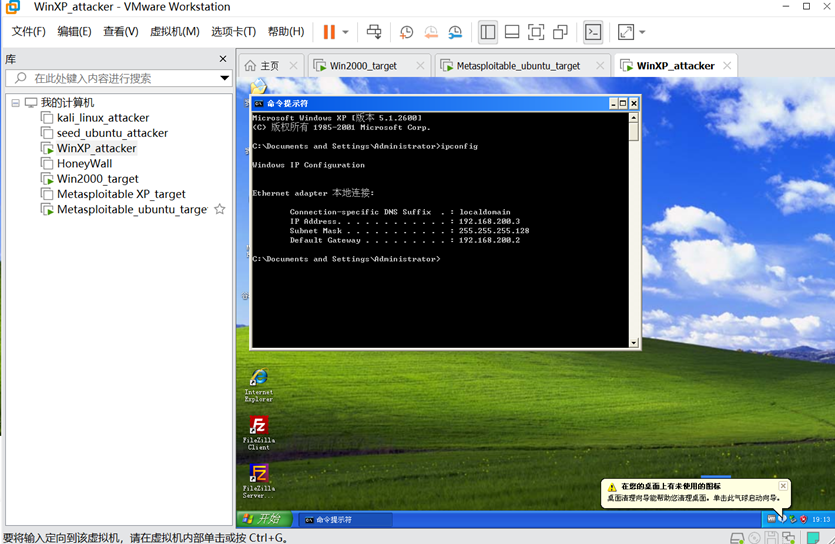This screenshot has width=835, height=544.
Task: Click the VMware CD/DVD status icon
Action: point(754,538)
